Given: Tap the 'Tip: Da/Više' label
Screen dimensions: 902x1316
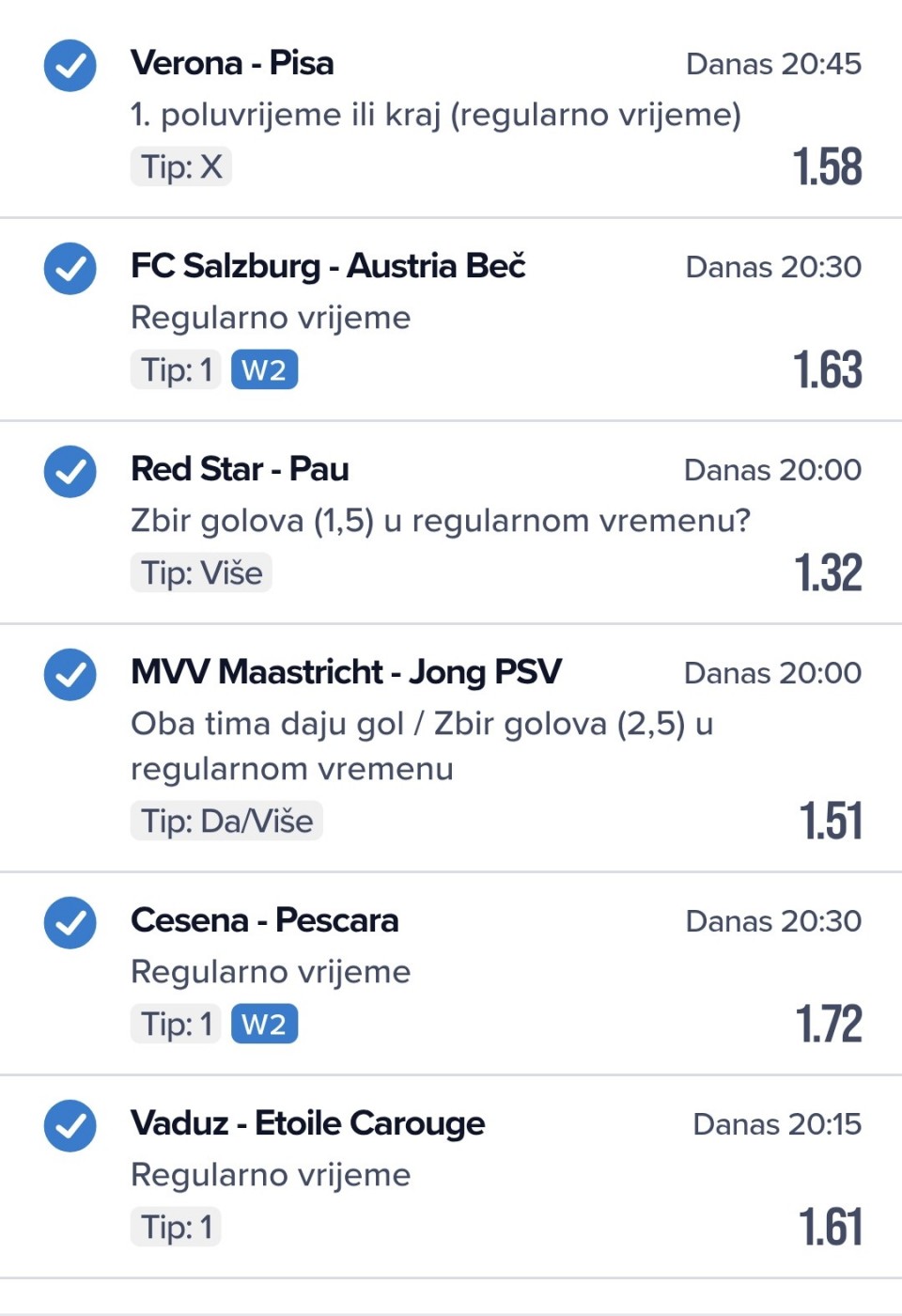Looking at the screenshot, I should tap(226, 821).
